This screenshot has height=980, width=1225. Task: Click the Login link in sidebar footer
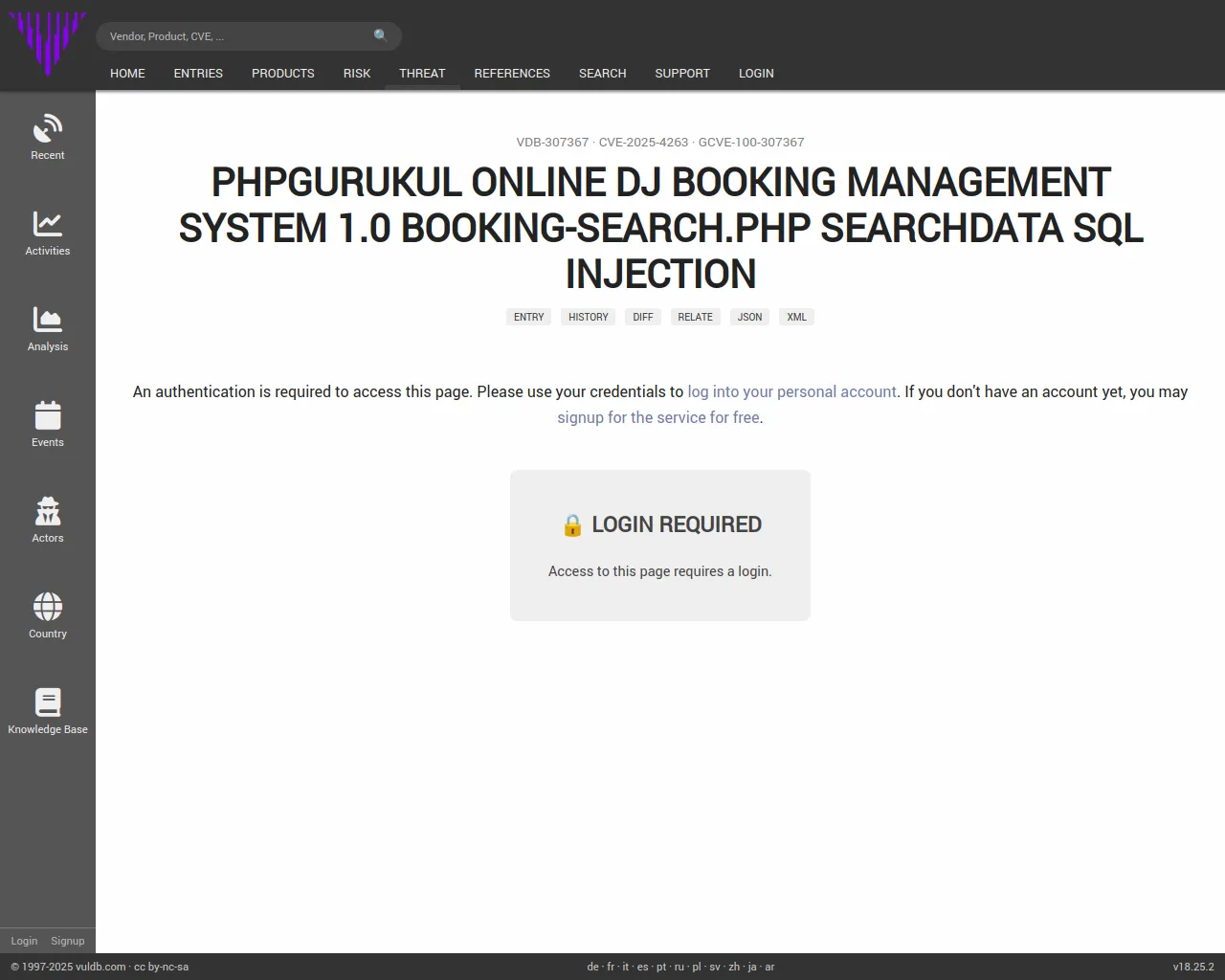[24, 941]
